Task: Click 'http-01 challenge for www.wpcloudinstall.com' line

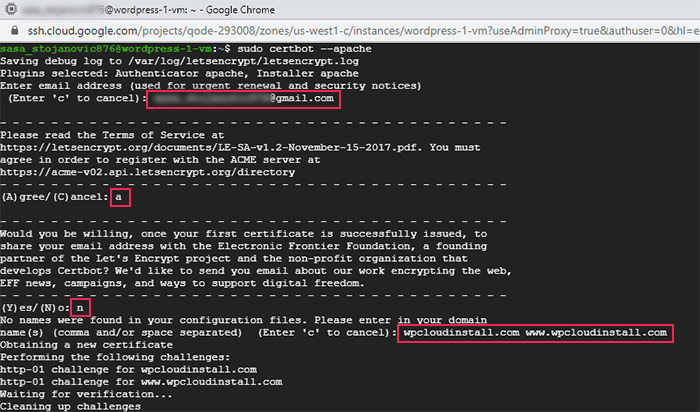Action: tap(141, 382)
